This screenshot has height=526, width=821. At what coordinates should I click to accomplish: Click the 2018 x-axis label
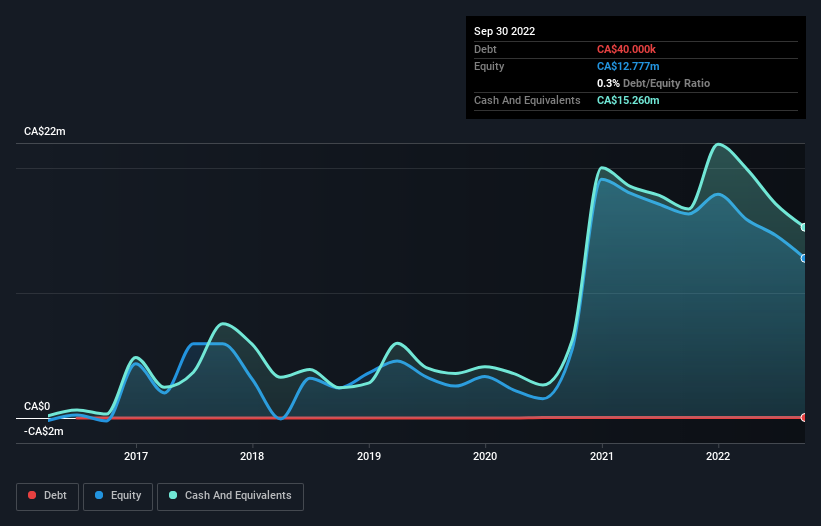[252, 456]
